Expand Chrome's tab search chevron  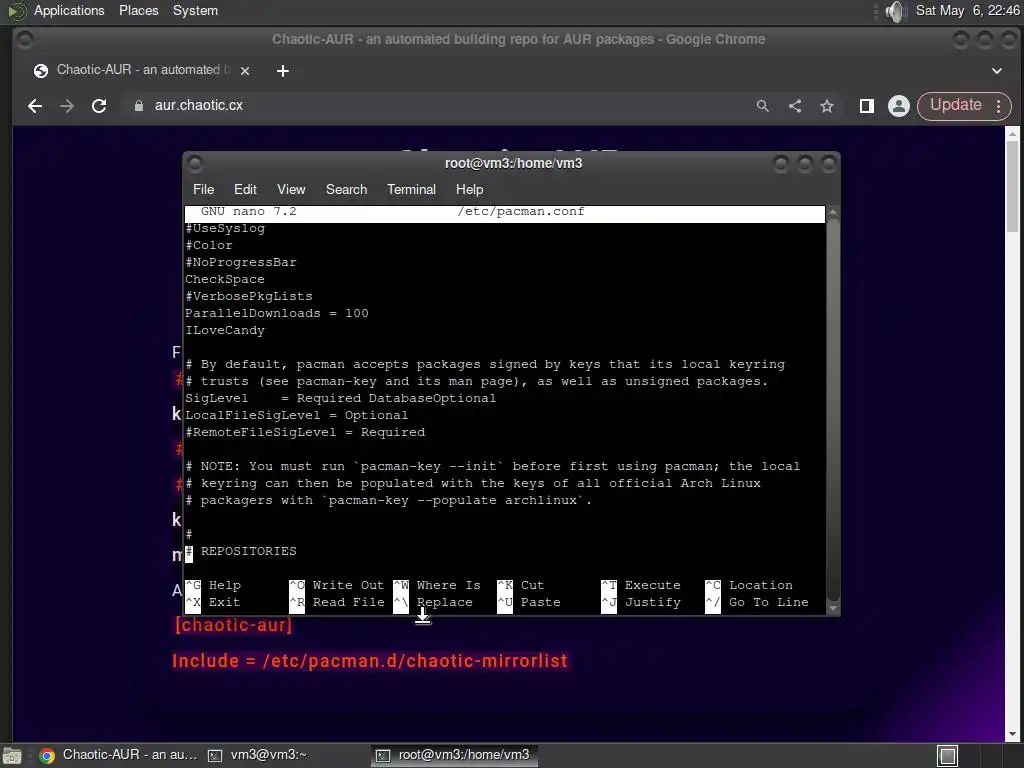click(x=997, y=71)
